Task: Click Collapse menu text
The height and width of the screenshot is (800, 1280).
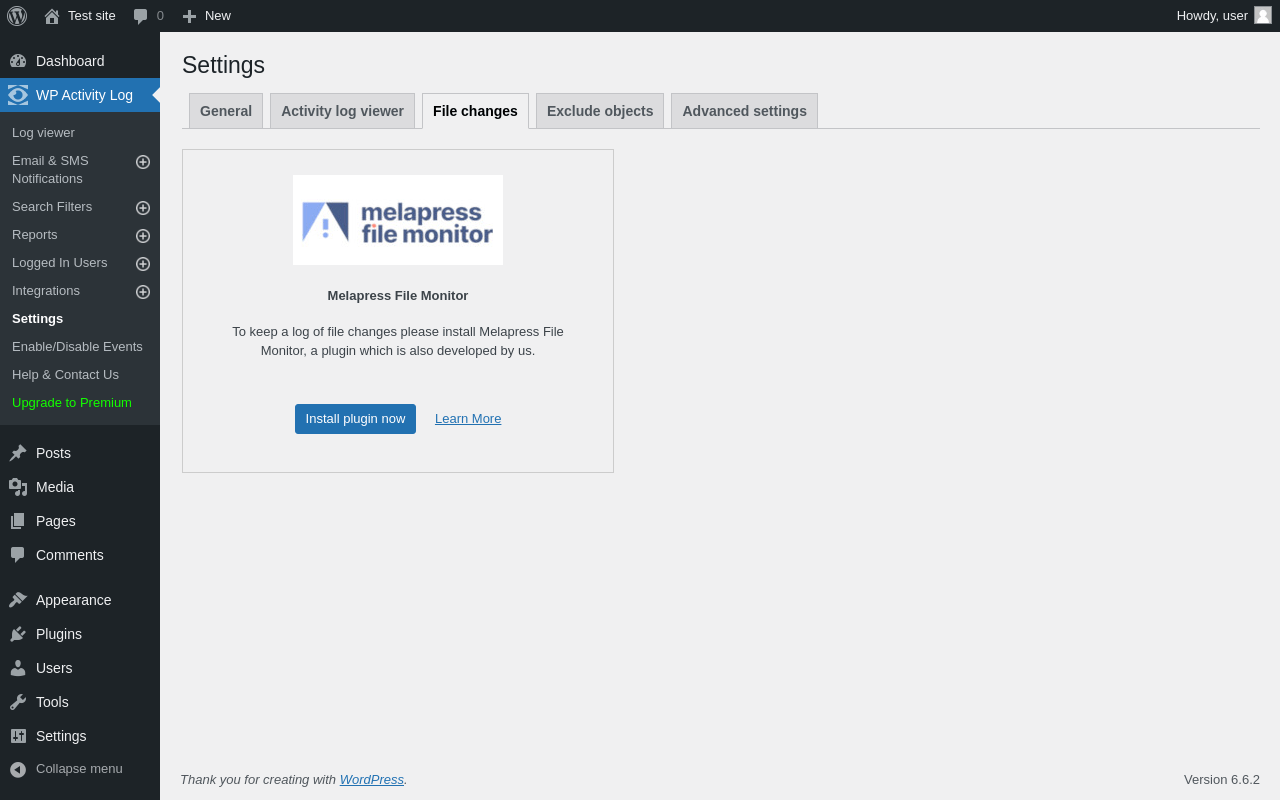Action: (79, 769)
